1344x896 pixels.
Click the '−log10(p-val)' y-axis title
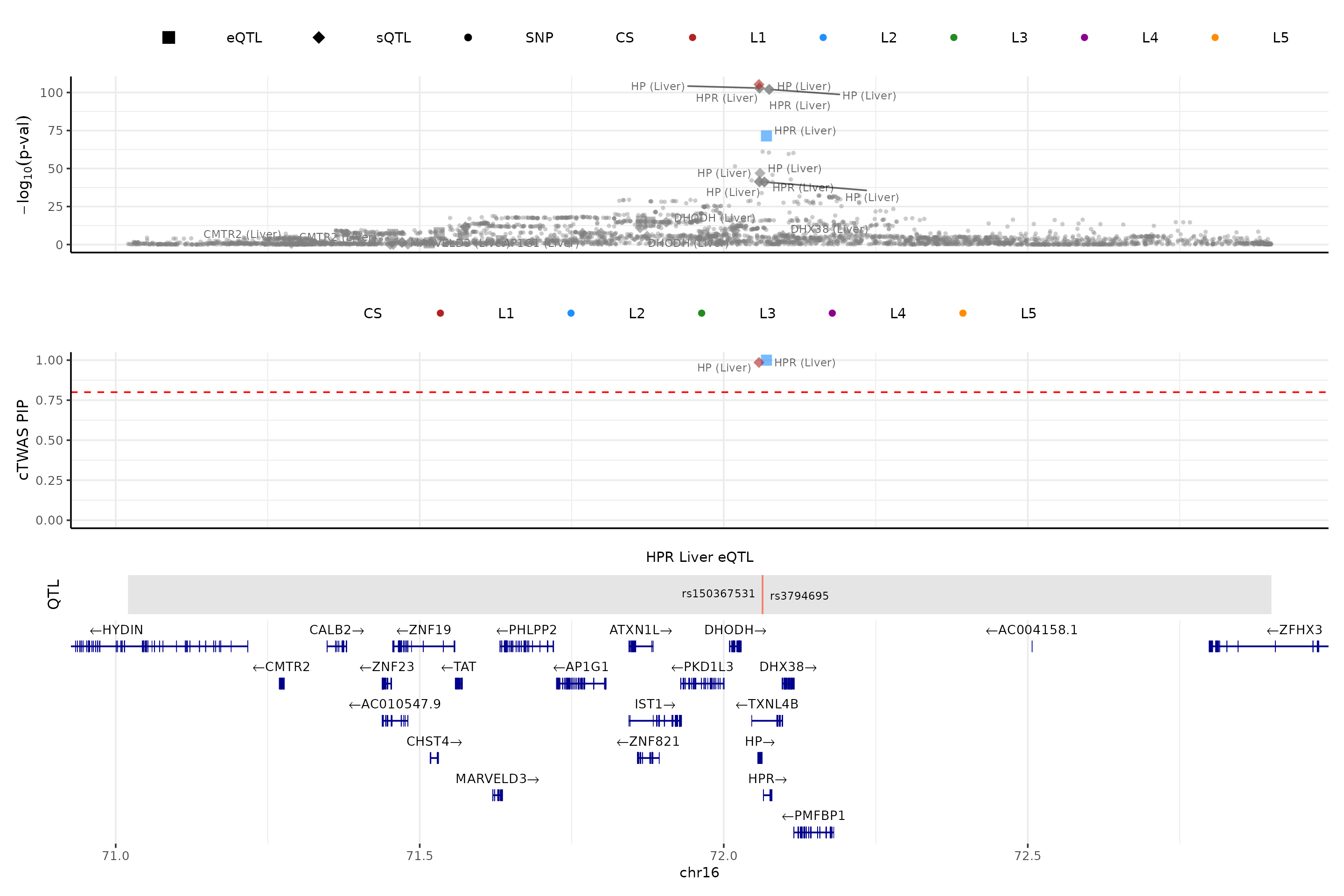click(x=23, y=165)
